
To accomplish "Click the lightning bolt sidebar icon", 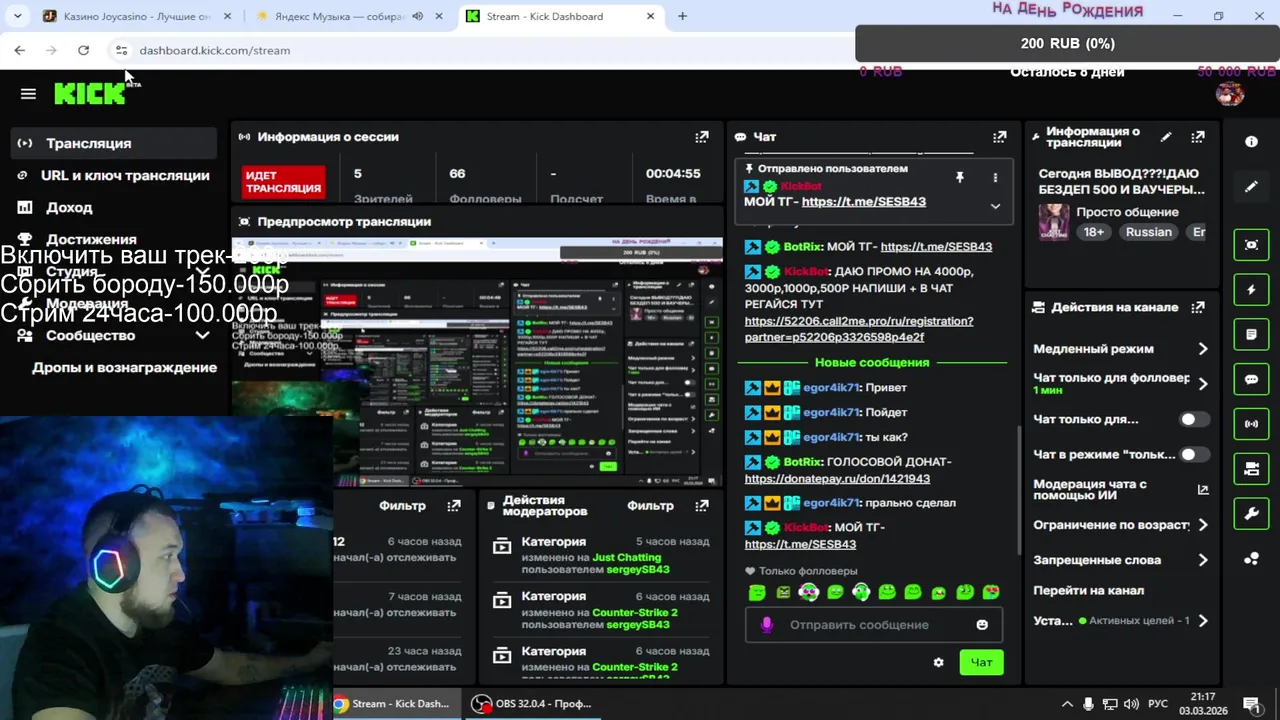I will point(1251,290).
